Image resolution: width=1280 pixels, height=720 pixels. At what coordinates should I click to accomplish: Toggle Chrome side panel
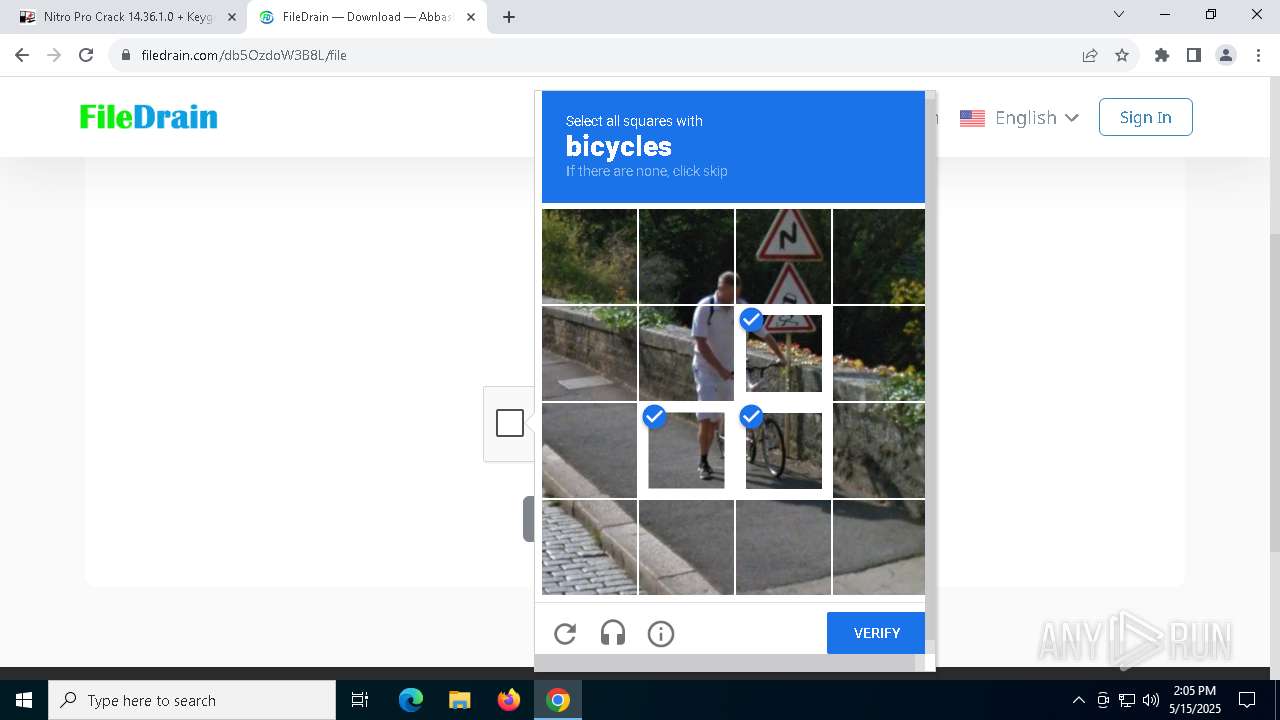pos(1194,55)
